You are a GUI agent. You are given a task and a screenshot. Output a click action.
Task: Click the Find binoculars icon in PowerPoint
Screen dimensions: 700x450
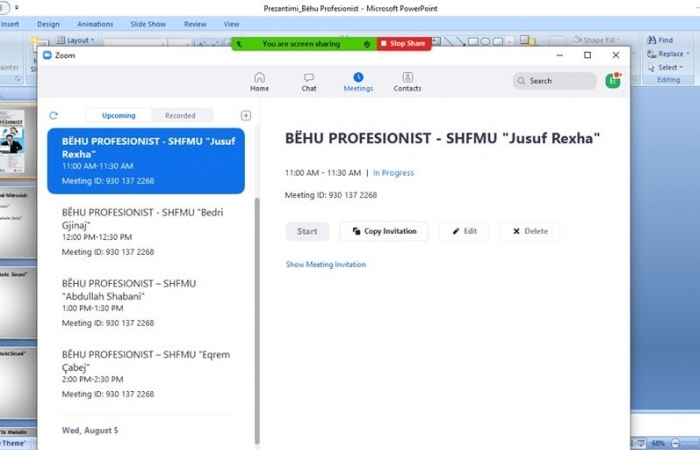click(651, 40)
